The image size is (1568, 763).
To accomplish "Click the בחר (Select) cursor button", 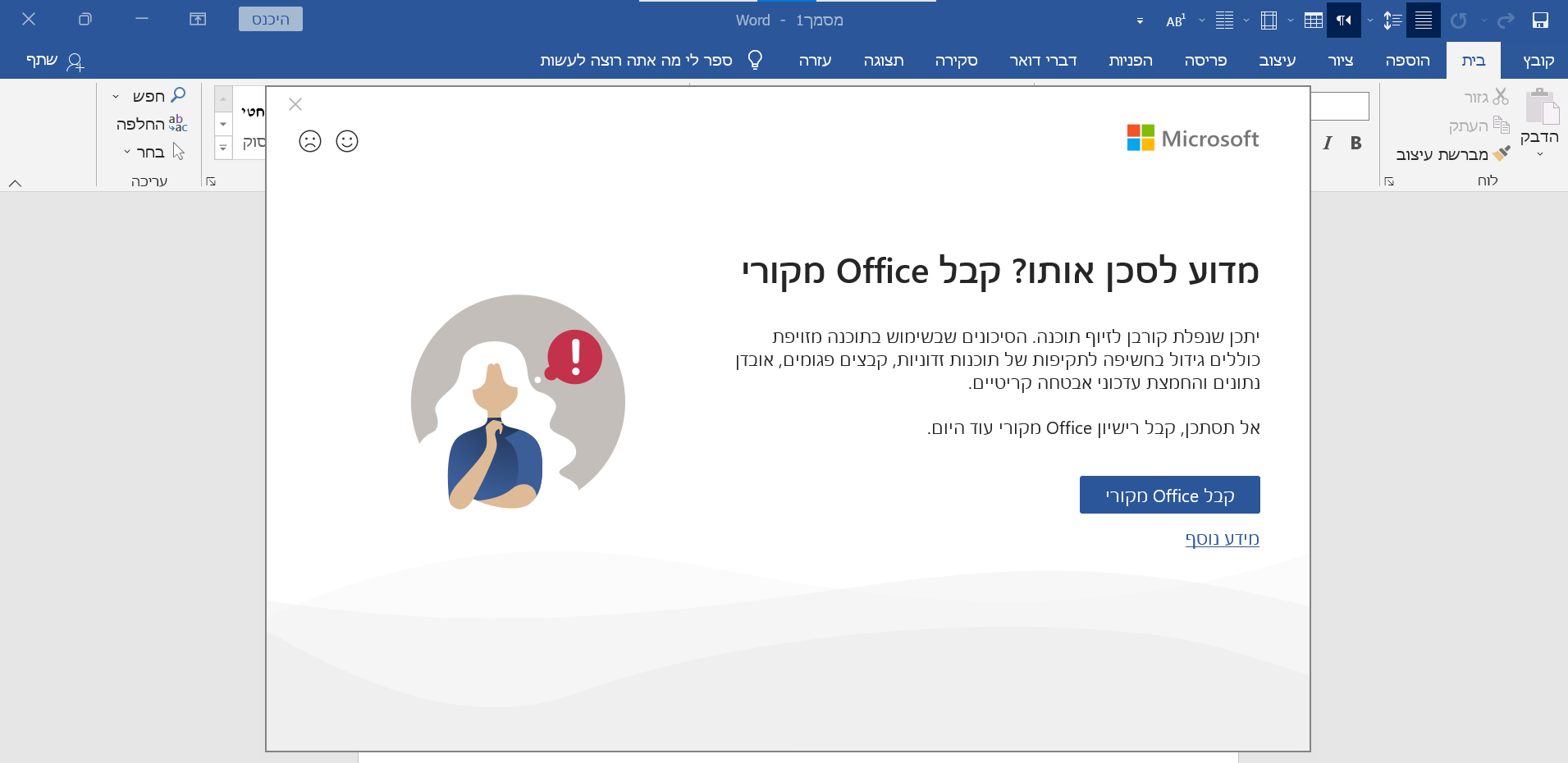I will click(x=161, y=152).
